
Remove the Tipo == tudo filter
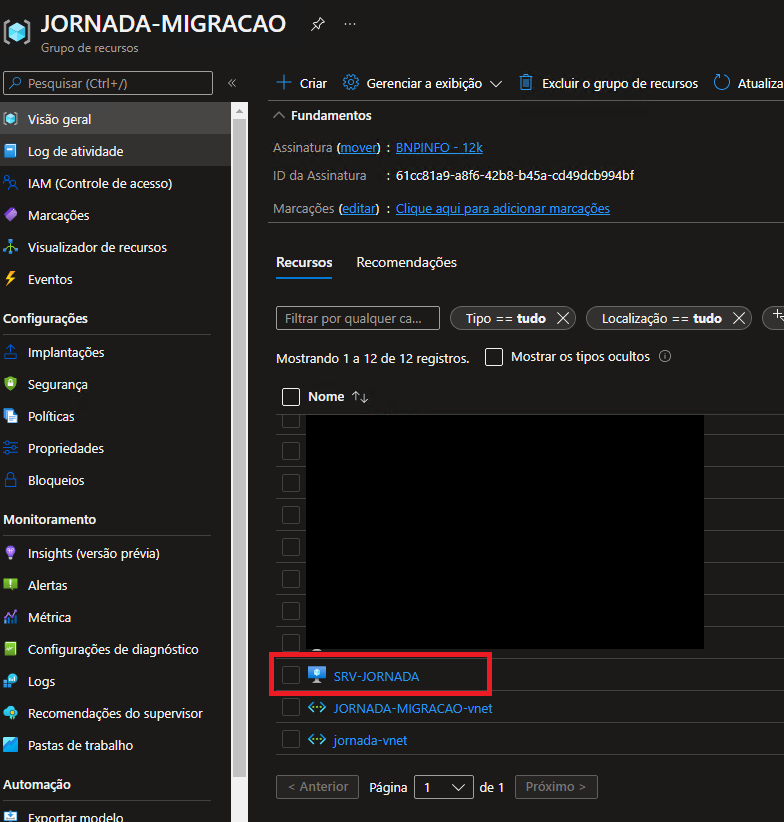tap(563, 318)
